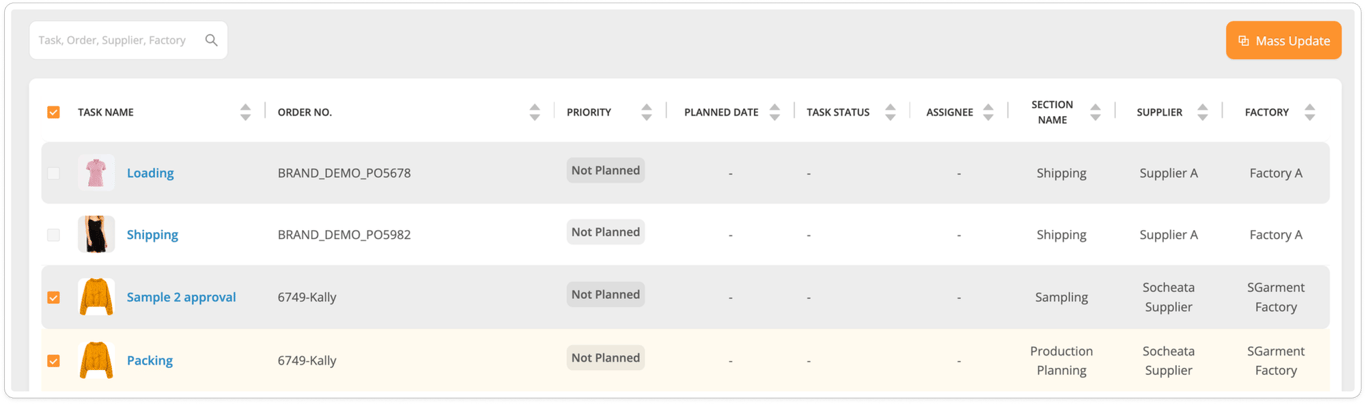This screenshot has width=1366, height=404.
Task: Sort by Task Name column arrows
Action: pos(245,112)
